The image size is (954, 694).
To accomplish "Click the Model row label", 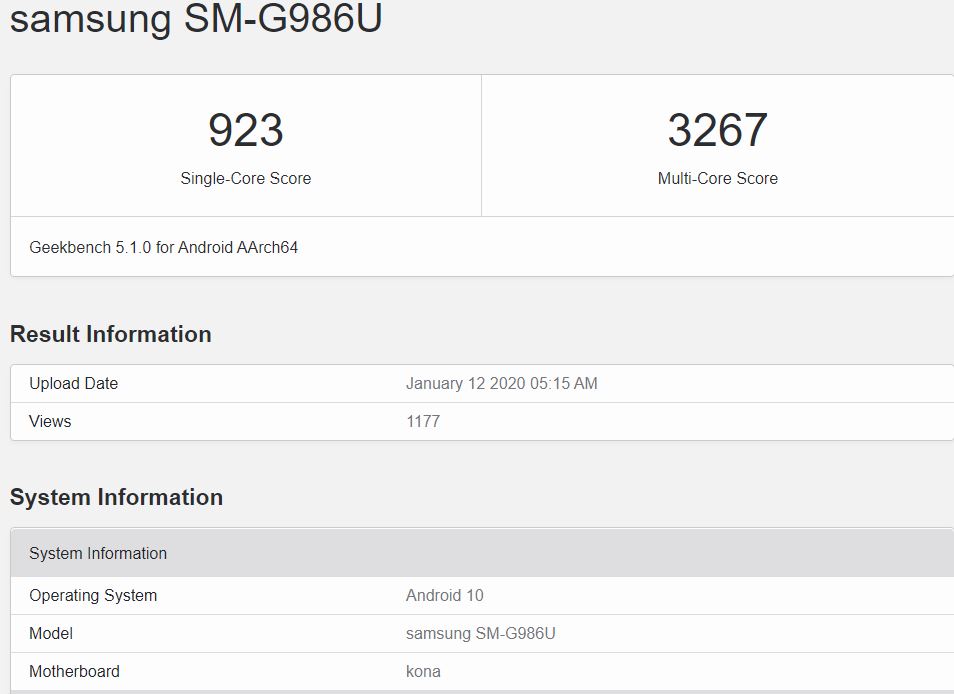I will click(x=51, y=633).
